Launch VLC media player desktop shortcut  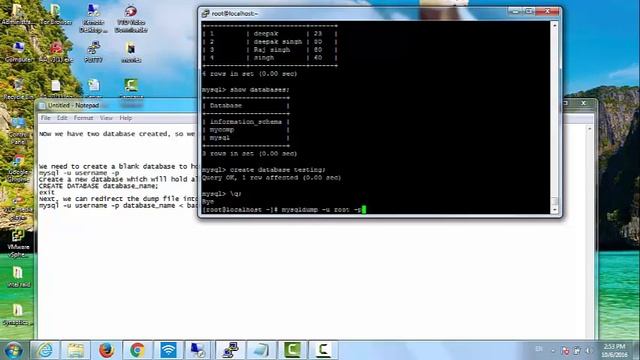click(18, 207)
